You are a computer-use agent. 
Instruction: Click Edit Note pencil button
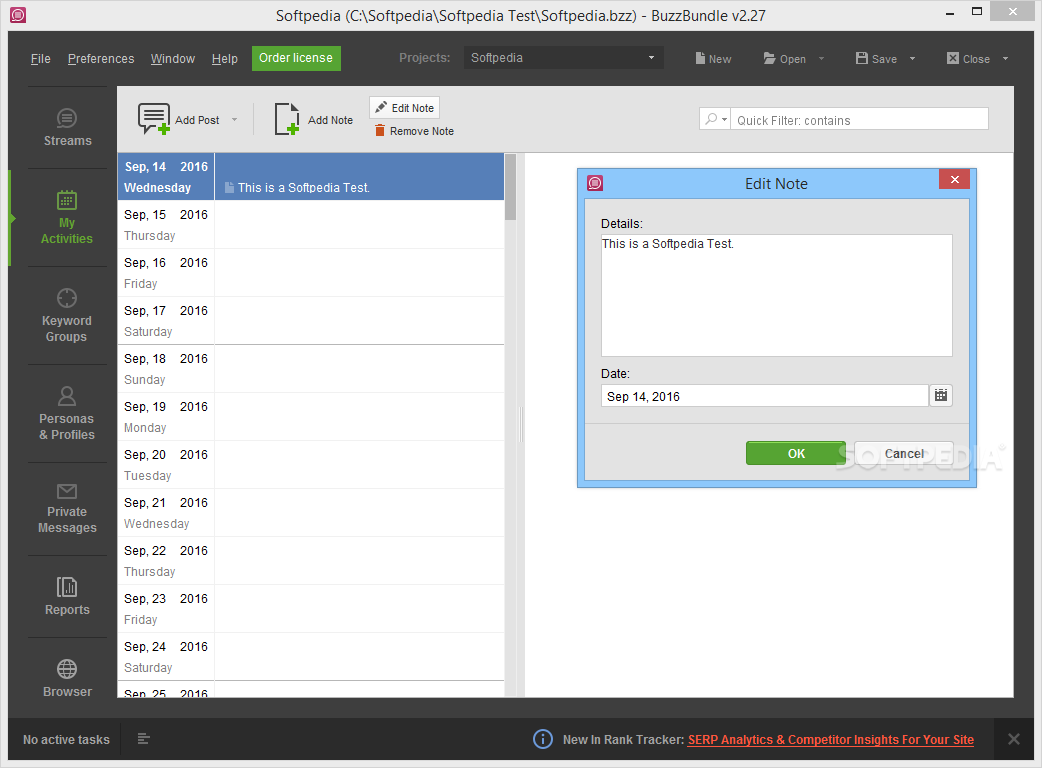(405, 108)
